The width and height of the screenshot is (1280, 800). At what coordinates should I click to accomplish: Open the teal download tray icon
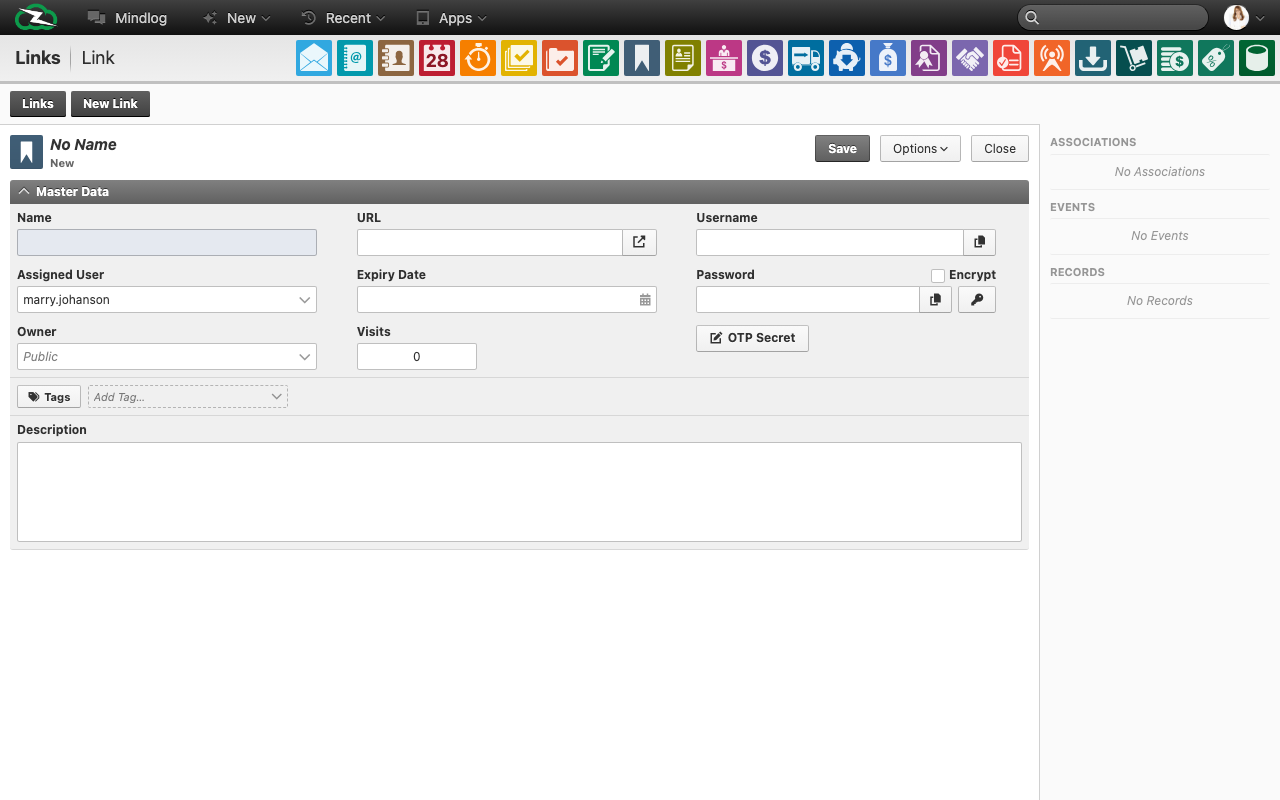tap(1093, 58)
